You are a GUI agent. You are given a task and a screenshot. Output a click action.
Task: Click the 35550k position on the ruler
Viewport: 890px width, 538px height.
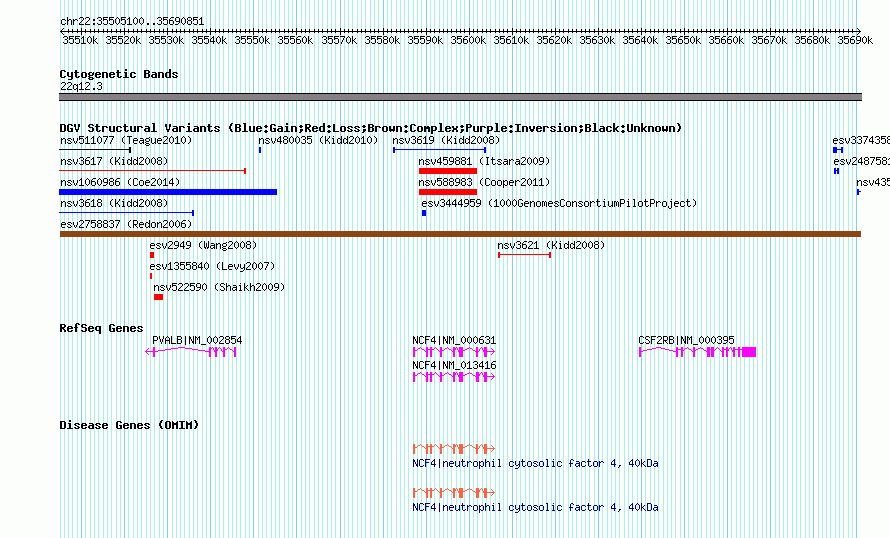[x=252, y=40]
